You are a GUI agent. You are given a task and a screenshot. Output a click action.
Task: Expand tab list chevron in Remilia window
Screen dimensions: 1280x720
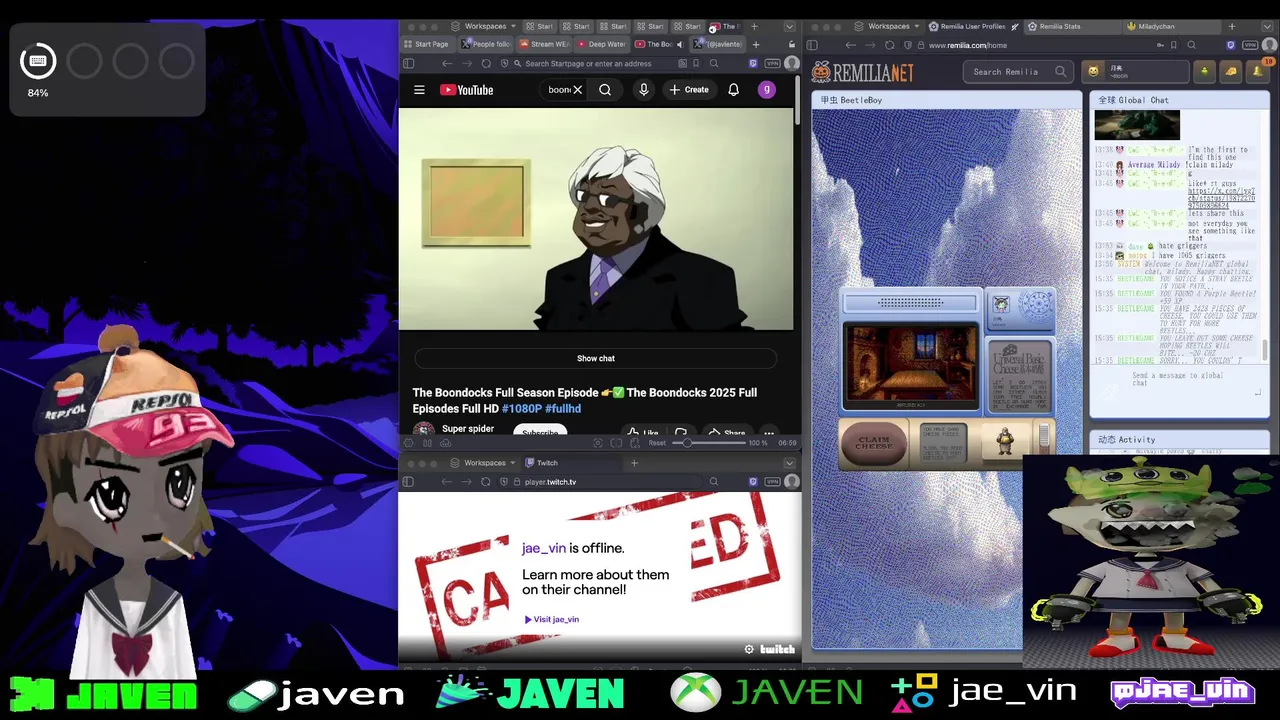(x=1268, y=27)
